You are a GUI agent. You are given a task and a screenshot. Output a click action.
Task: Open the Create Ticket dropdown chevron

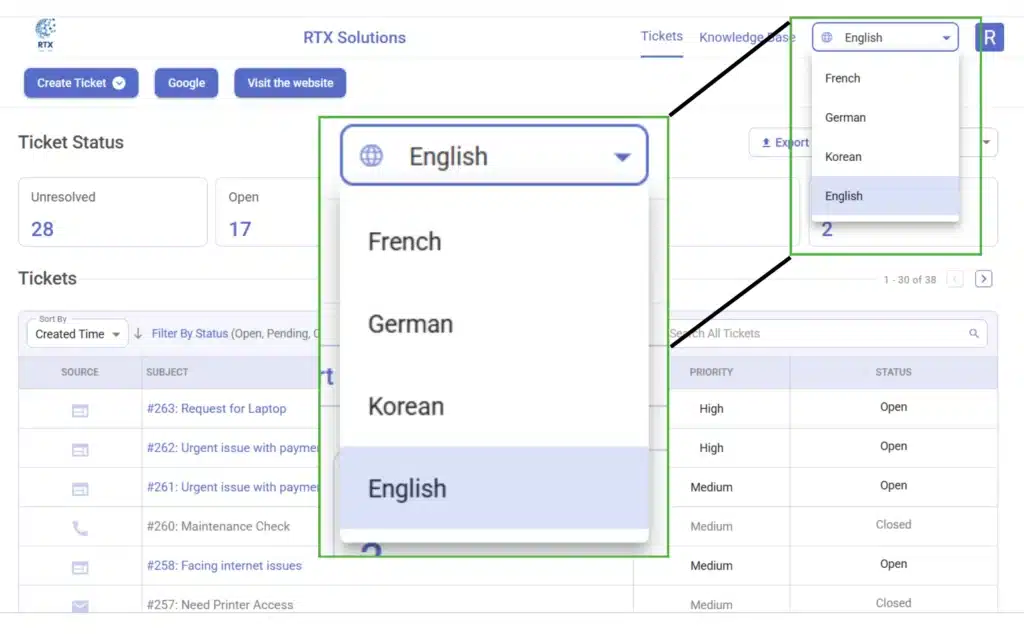119,83
